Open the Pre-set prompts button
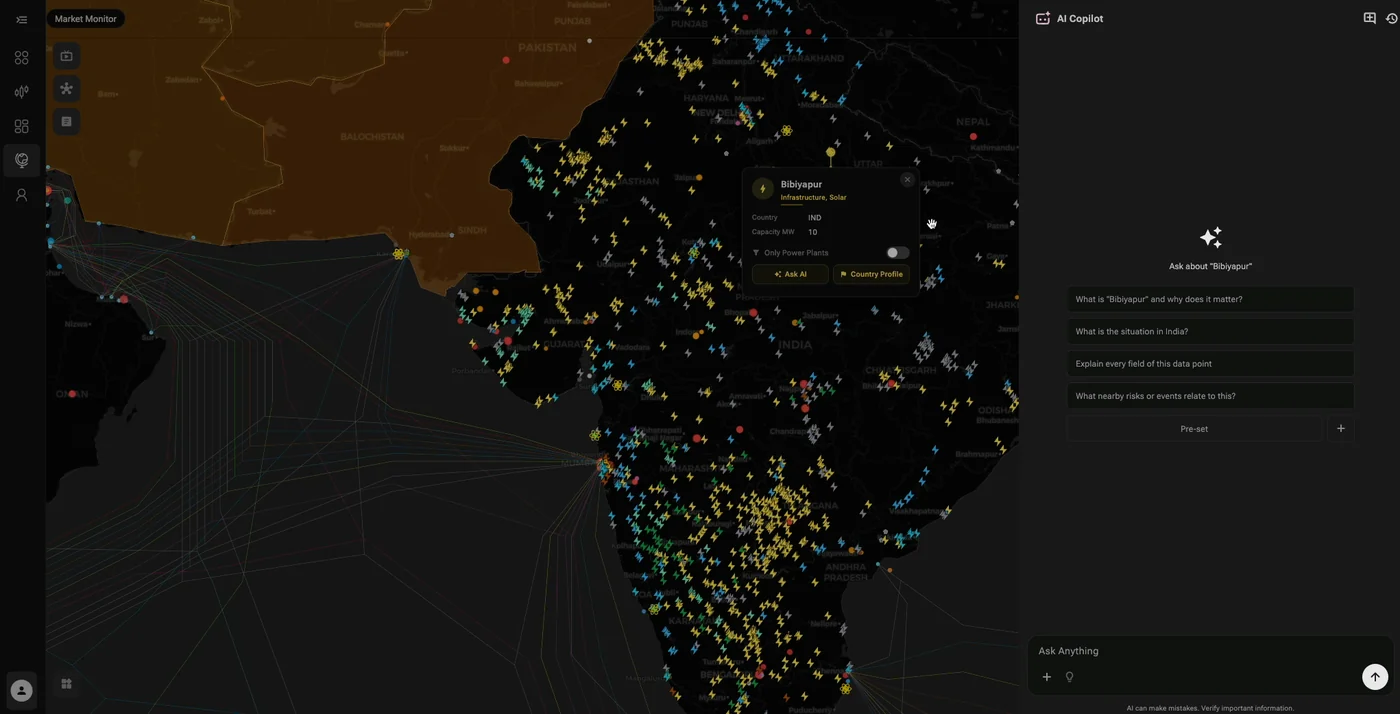This screenshot has height=714, width=1400. (1194, 429)
